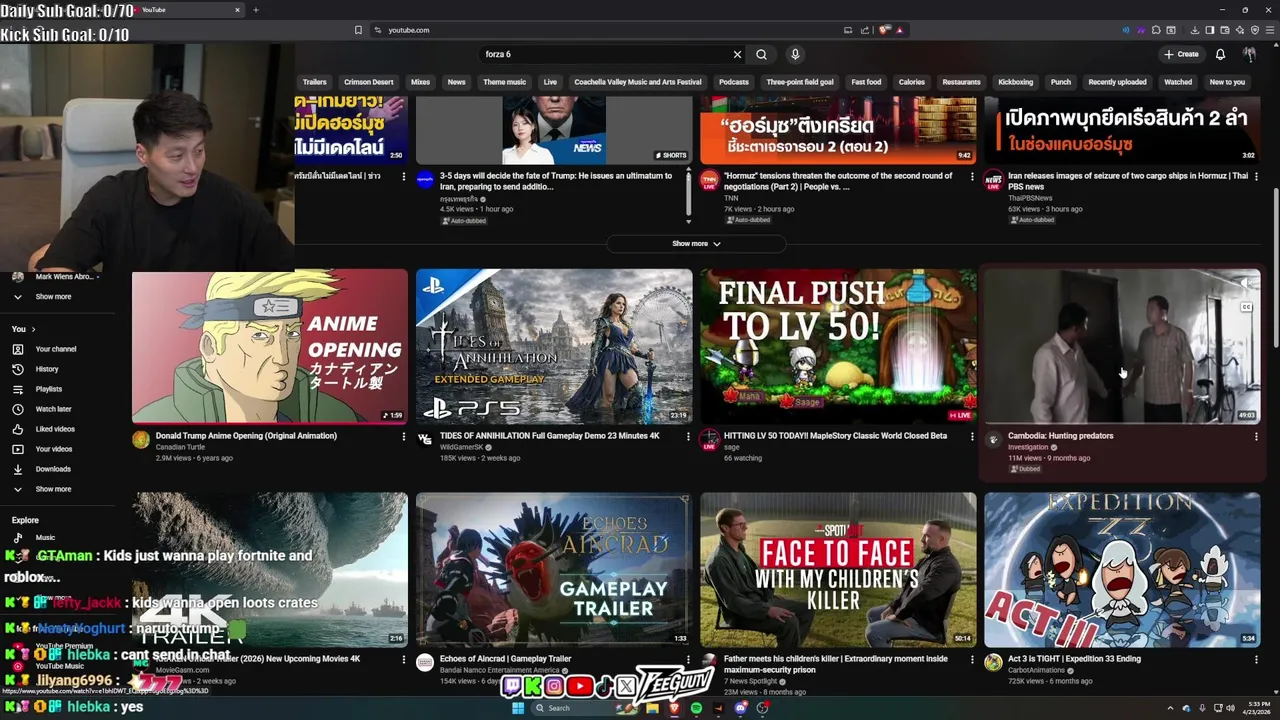Open the Leo AI sparkle icon
The width and height of the screenshot is (1280, 720).
tap(1240, 30)
